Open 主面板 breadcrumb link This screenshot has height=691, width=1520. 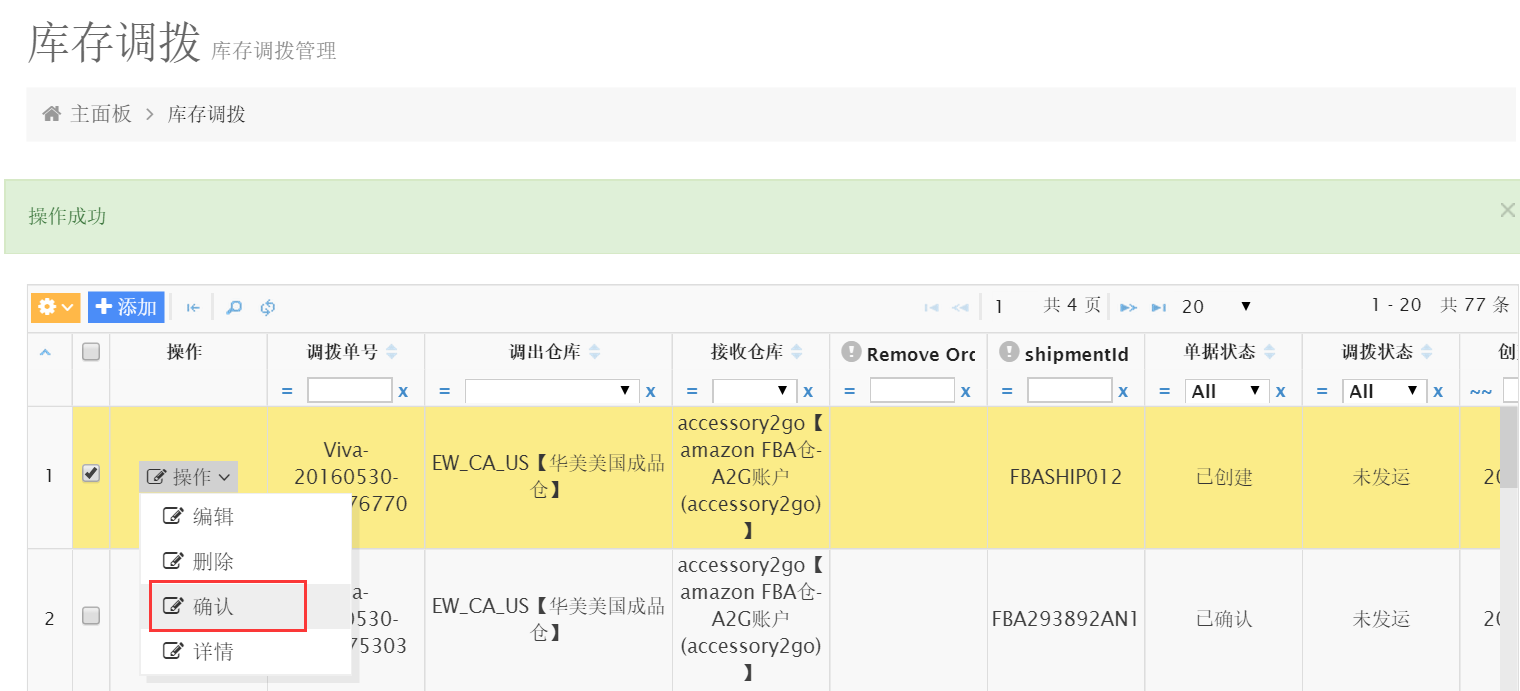[x=101, y=114]
